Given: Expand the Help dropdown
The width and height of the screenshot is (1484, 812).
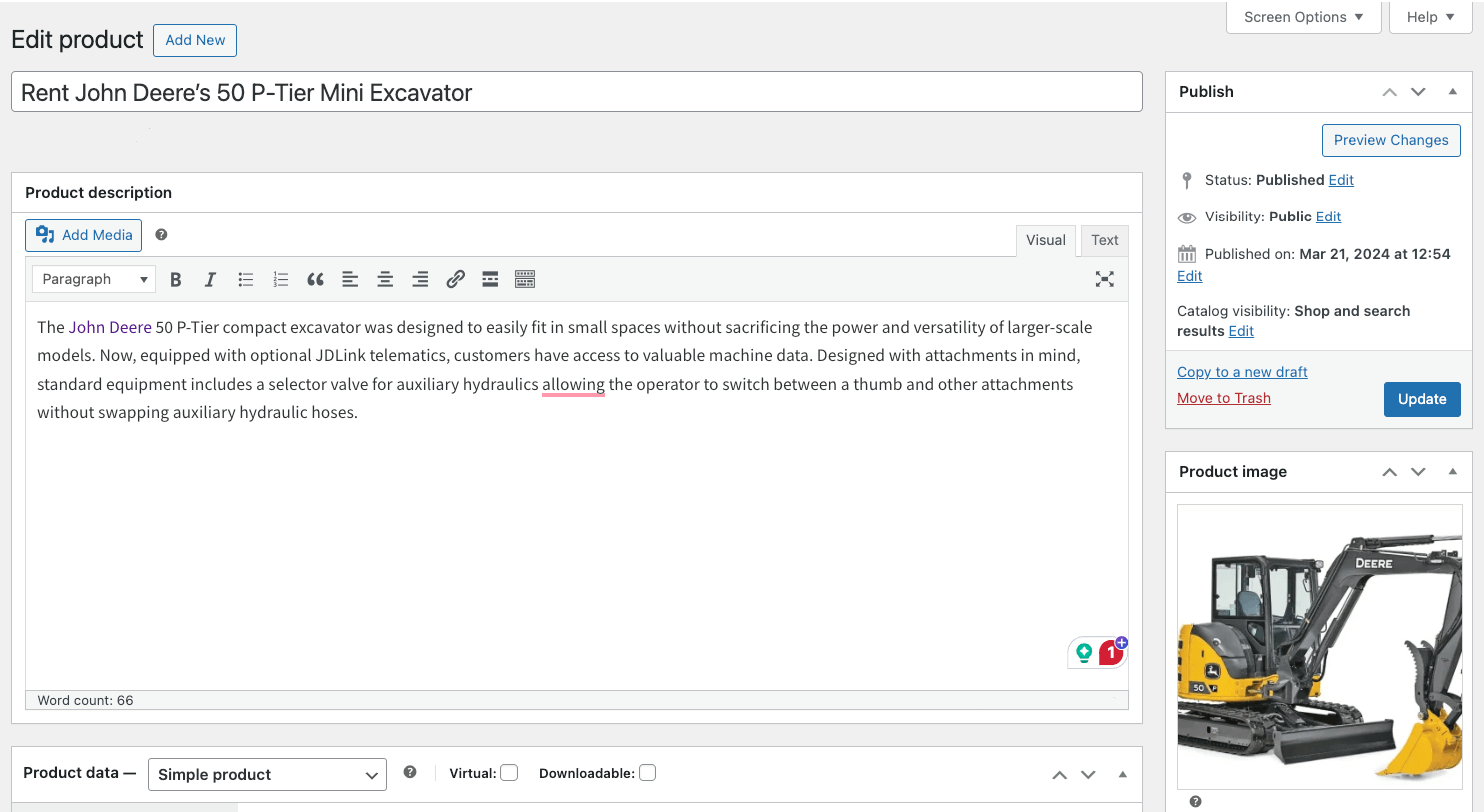Looking at the screenshot, I should pos(1430,17).
